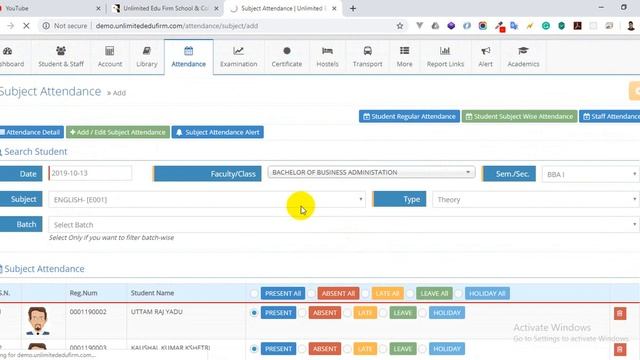
Task: Bookmark this page with star icon
Action: tap(400, 26)
